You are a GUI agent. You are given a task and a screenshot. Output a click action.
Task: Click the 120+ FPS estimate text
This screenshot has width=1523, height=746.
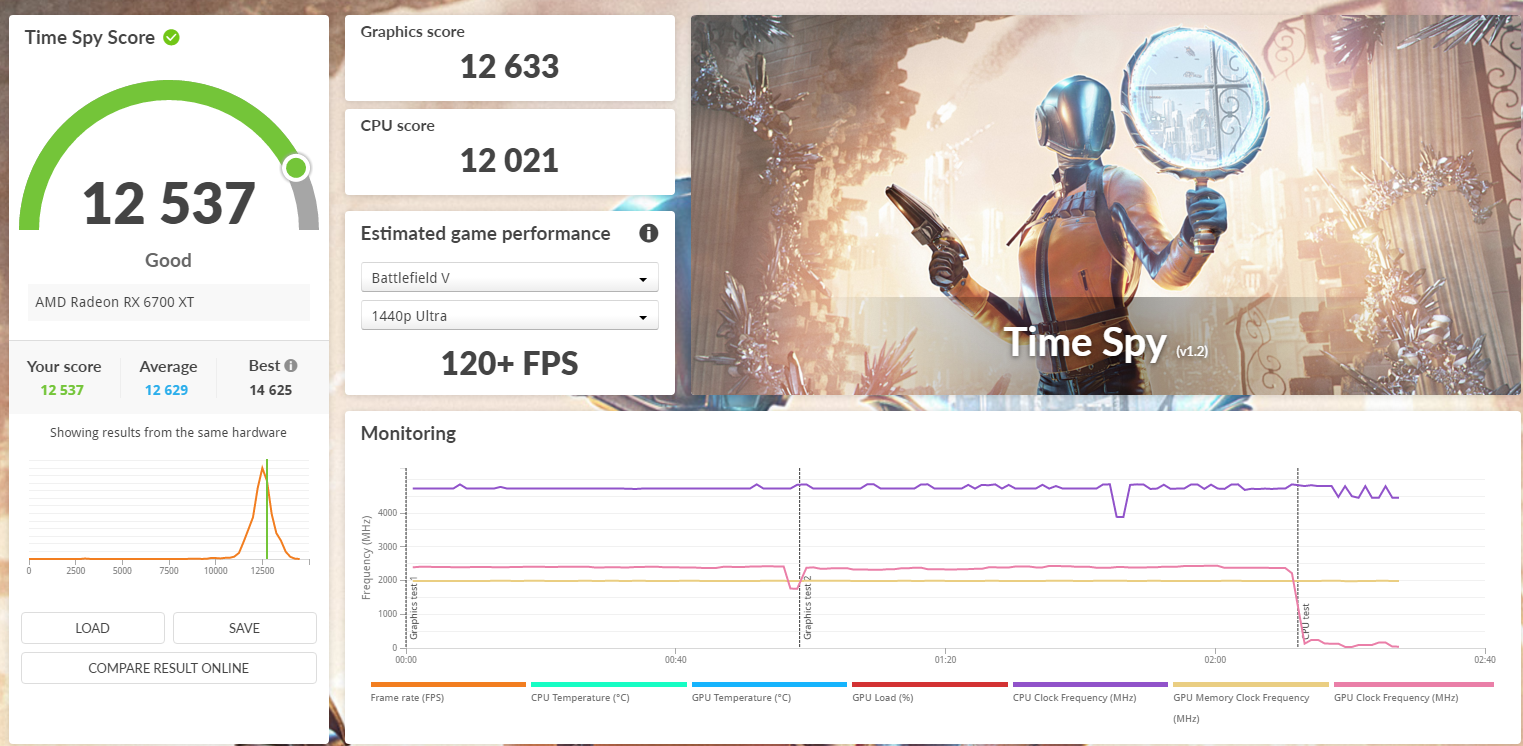coord(509,363)
